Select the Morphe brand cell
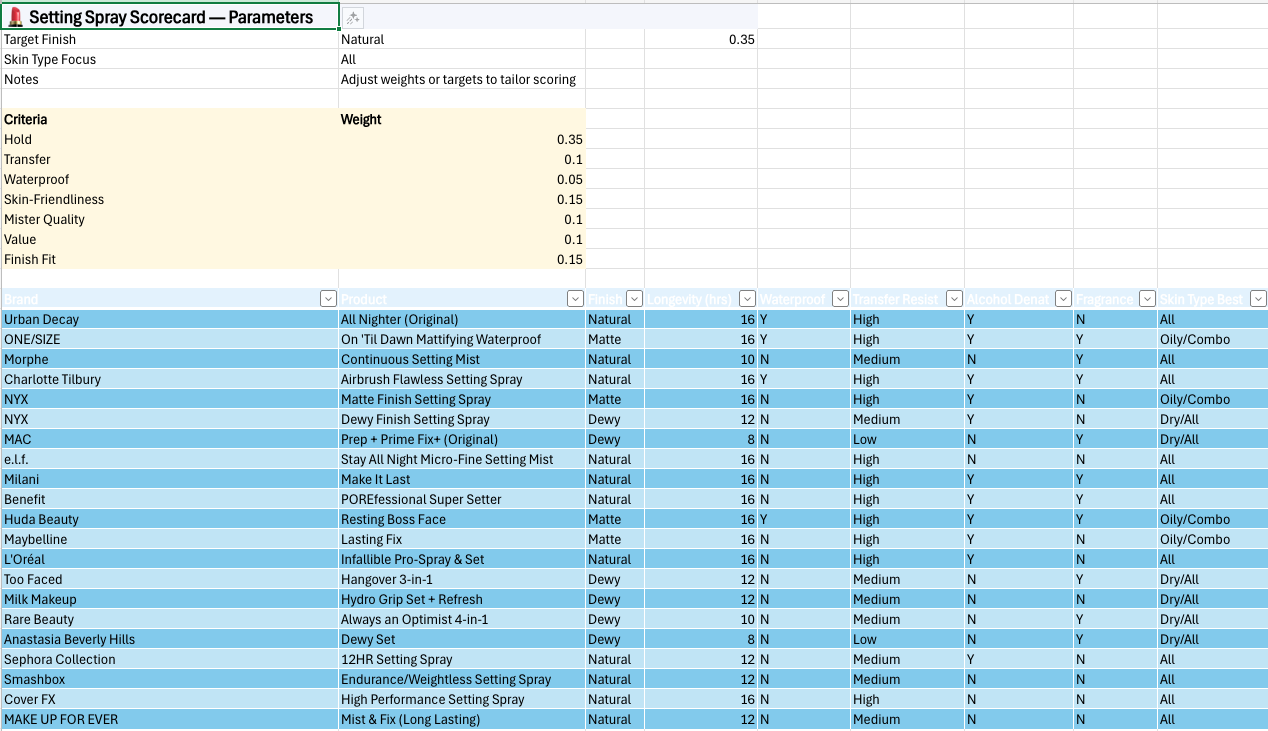This screenshot has height=731, width=1268. (x=169, y=359)
